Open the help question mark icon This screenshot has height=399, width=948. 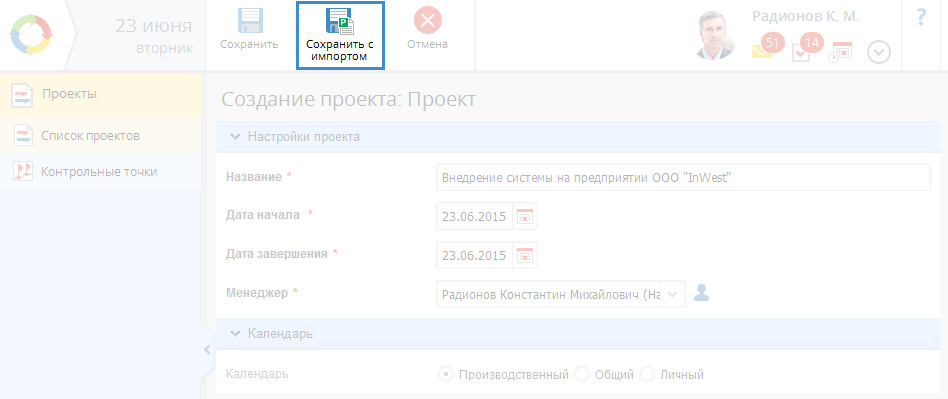point(921,18)
